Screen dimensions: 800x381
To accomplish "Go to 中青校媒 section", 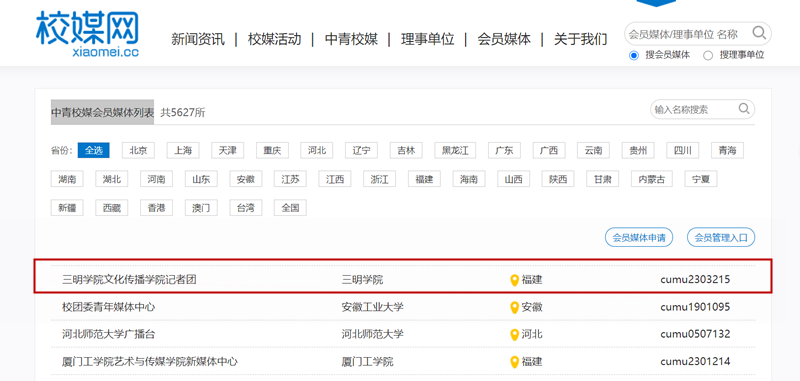I will pyautogui.click(x=351, y=39).
